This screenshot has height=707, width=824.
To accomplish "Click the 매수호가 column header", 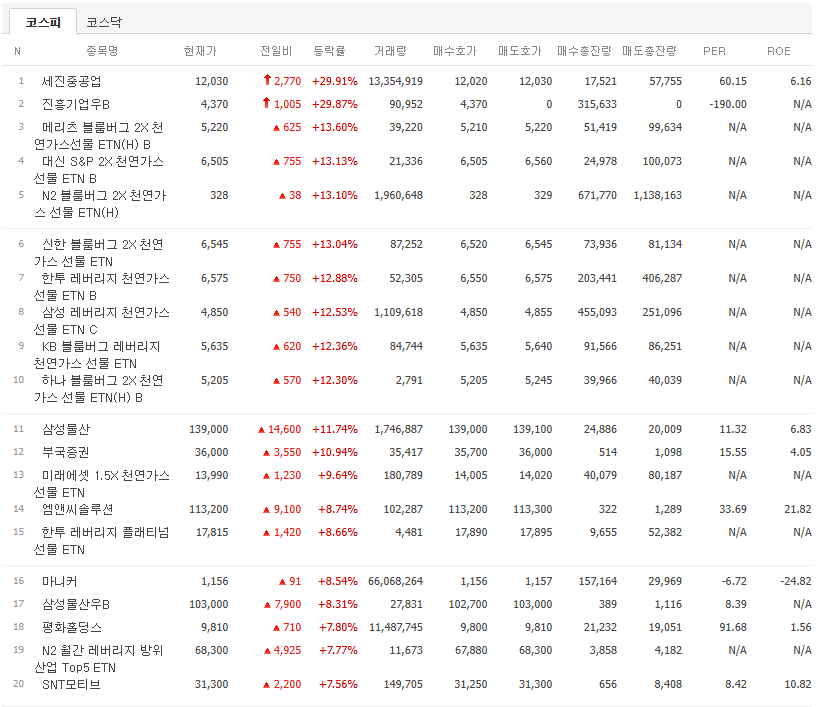I will tap(455, 51).
